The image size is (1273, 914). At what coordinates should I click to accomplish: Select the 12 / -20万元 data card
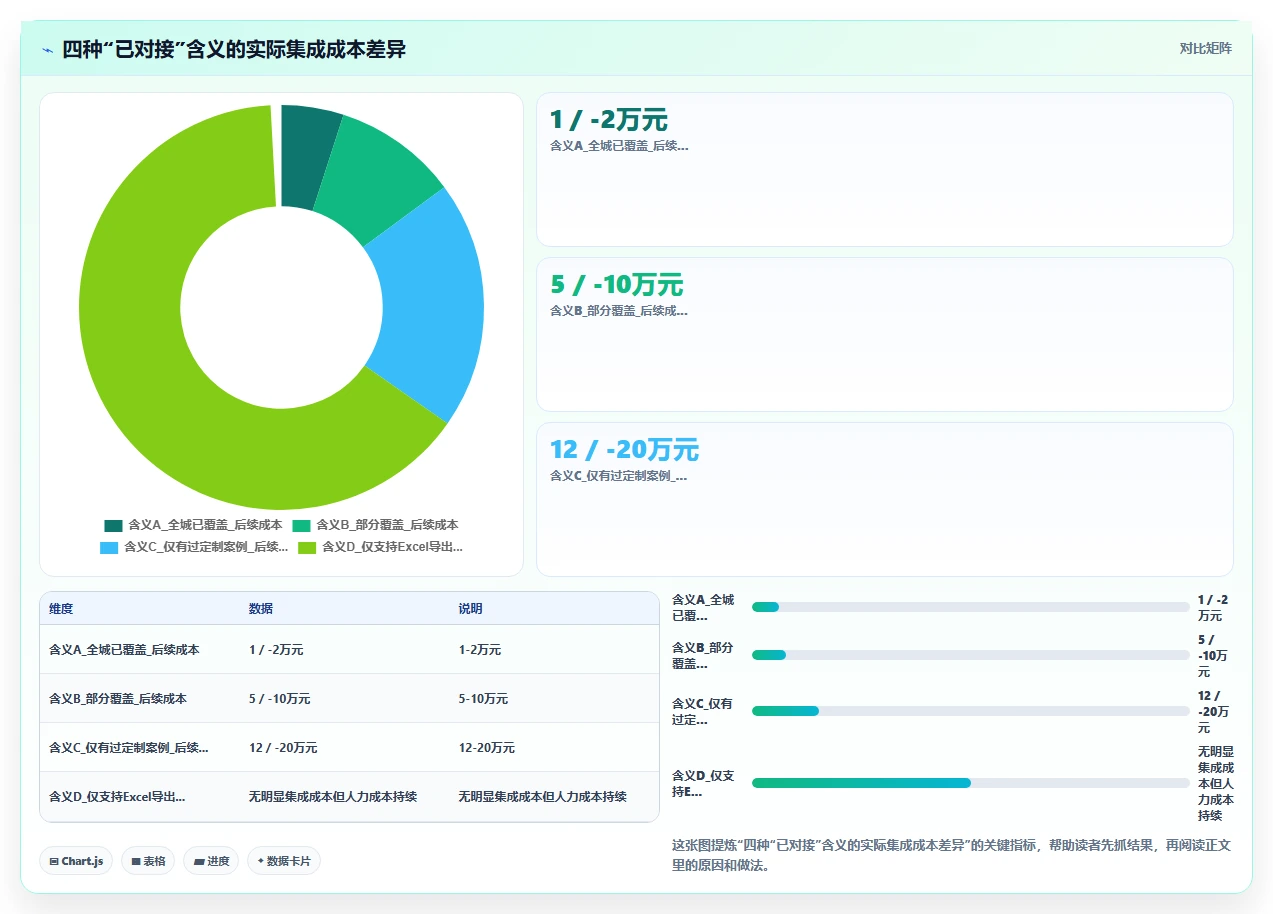tap(885, 499)
